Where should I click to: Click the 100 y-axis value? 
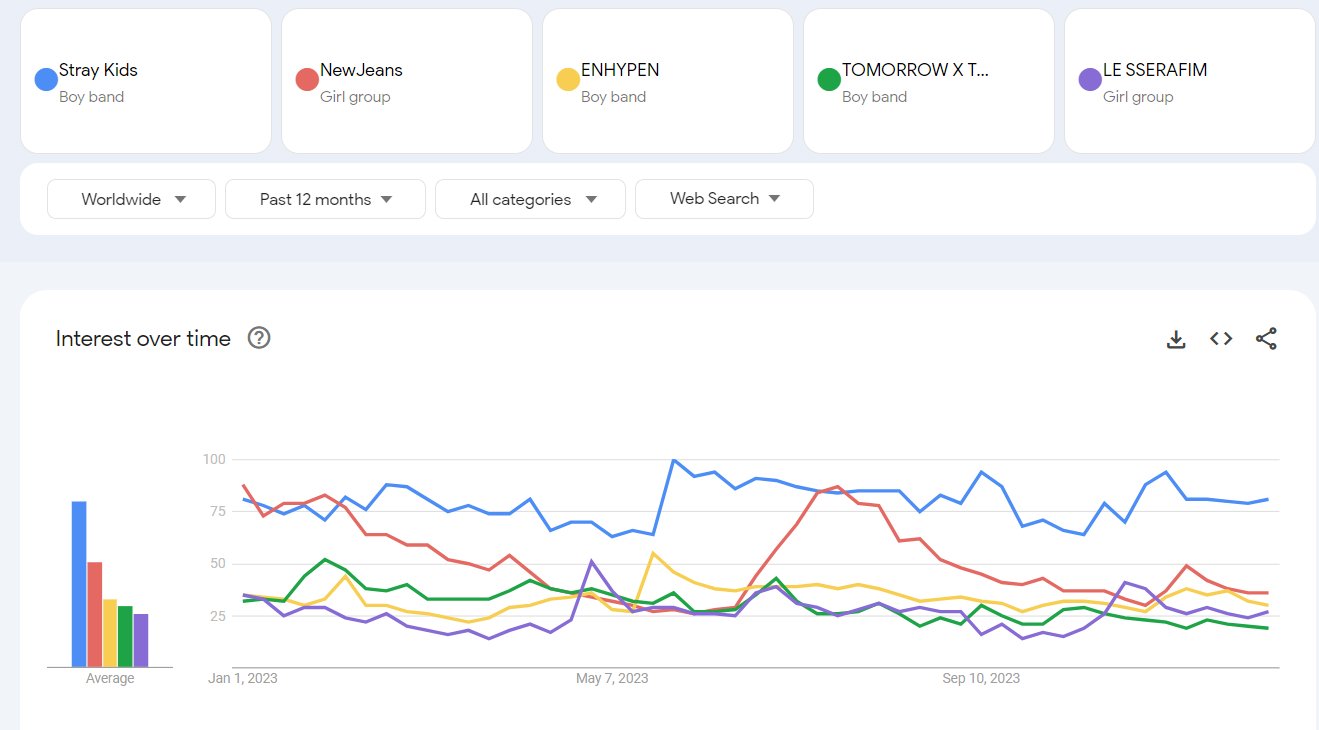pos(214,459)
